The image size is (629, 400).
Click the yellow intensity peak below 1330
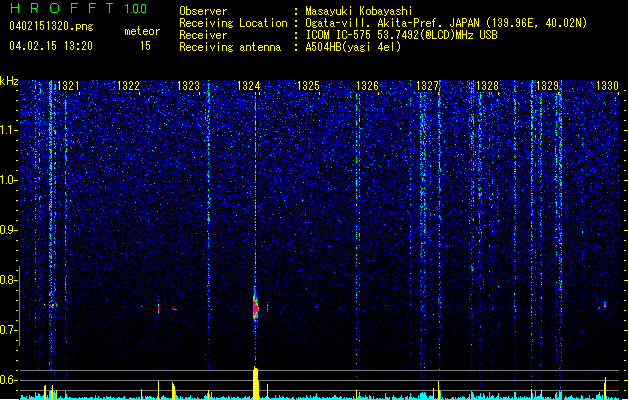point(605,388)
